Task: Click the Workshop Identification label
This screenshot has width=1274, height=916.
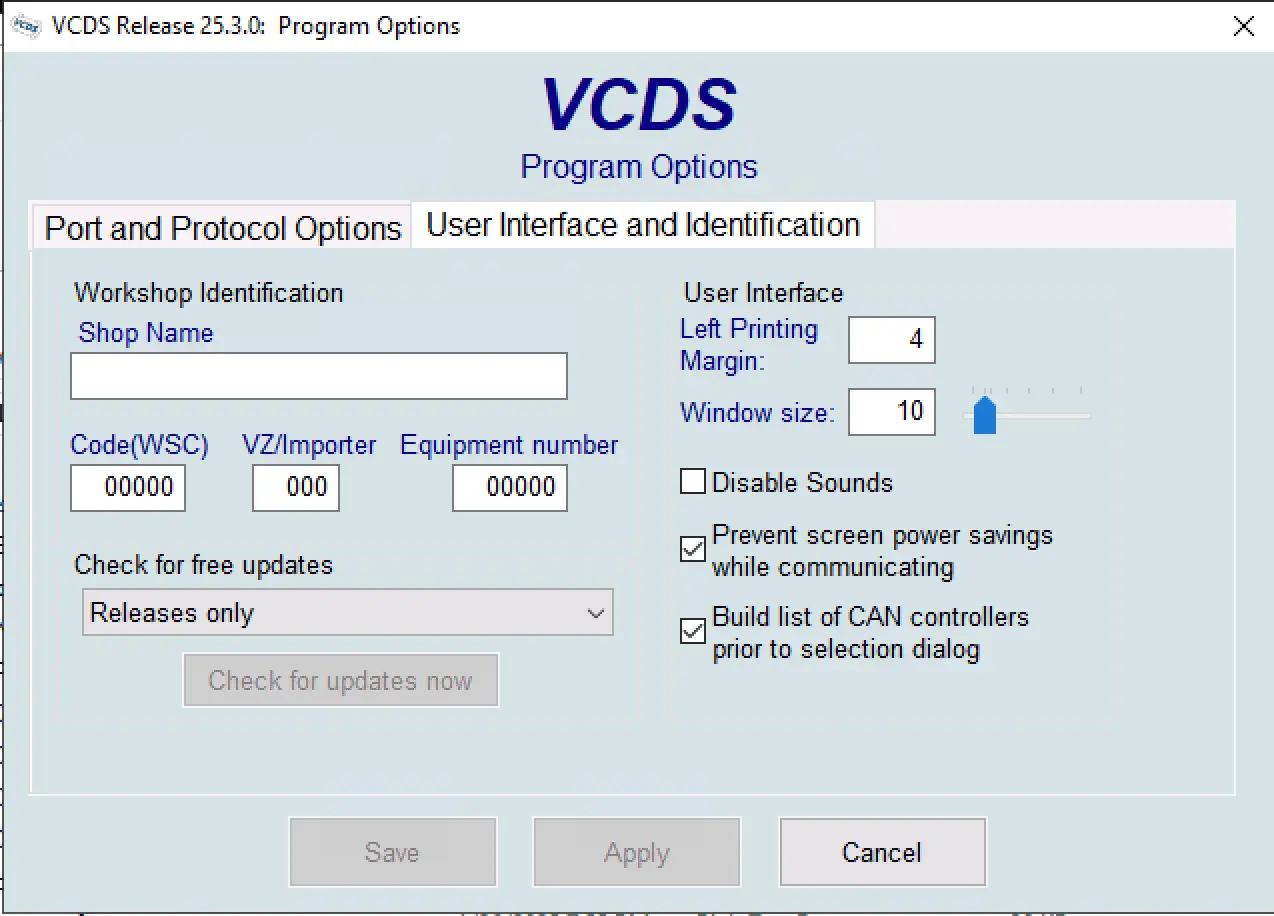Action: (x=209, y=293)
